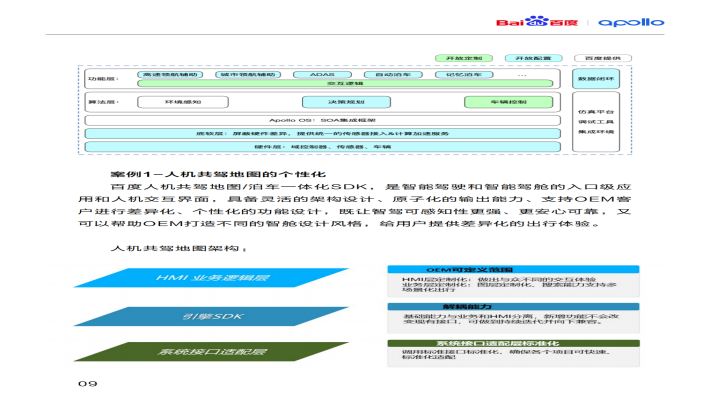Click the 百度提供 white legend pill

coord(603,58)
